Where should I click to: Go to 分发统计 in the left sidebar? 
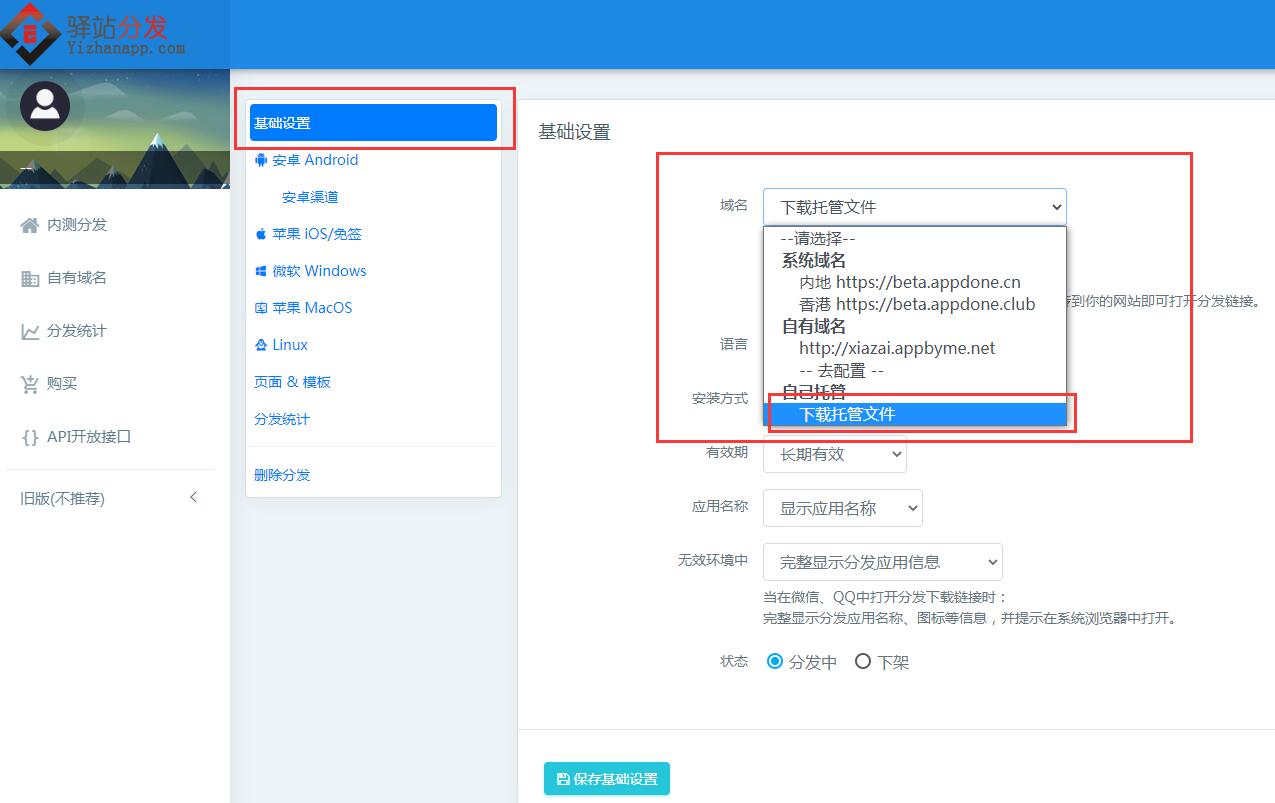(x=76, y=331)
